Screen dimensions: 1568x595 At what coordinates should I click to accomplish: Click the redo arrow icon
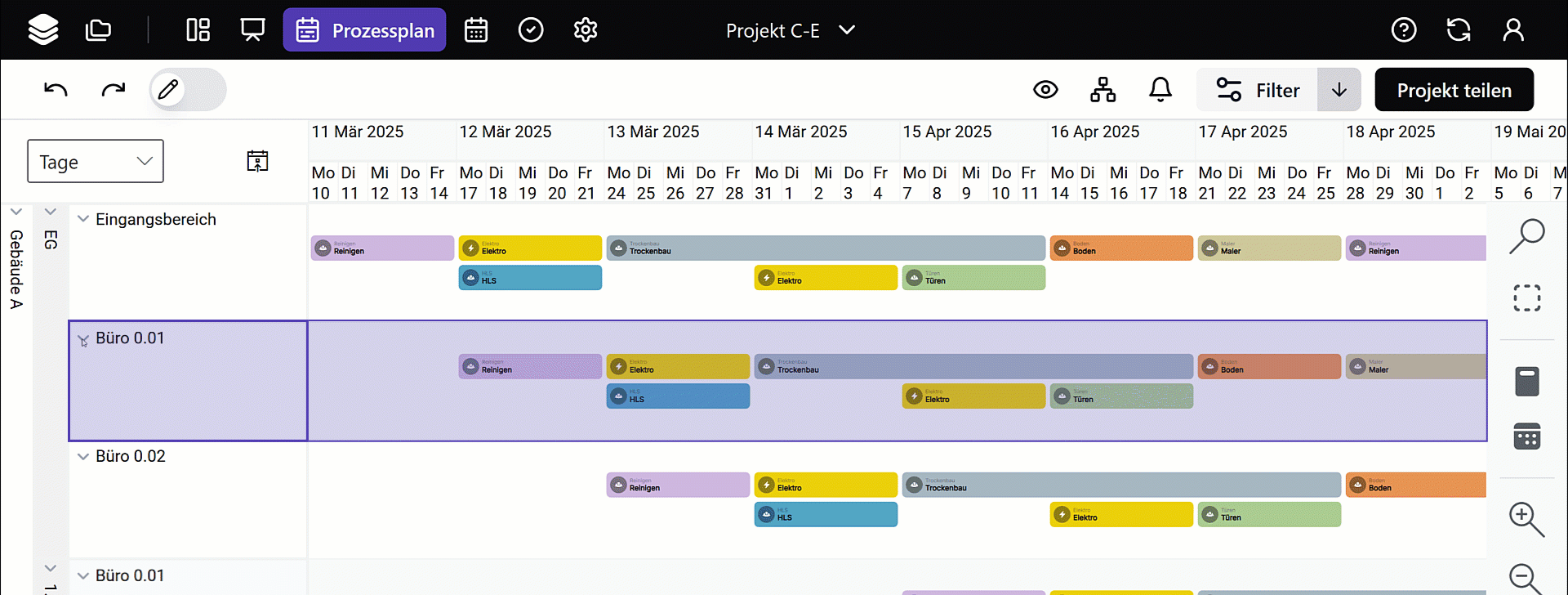(x=113, y=90)
